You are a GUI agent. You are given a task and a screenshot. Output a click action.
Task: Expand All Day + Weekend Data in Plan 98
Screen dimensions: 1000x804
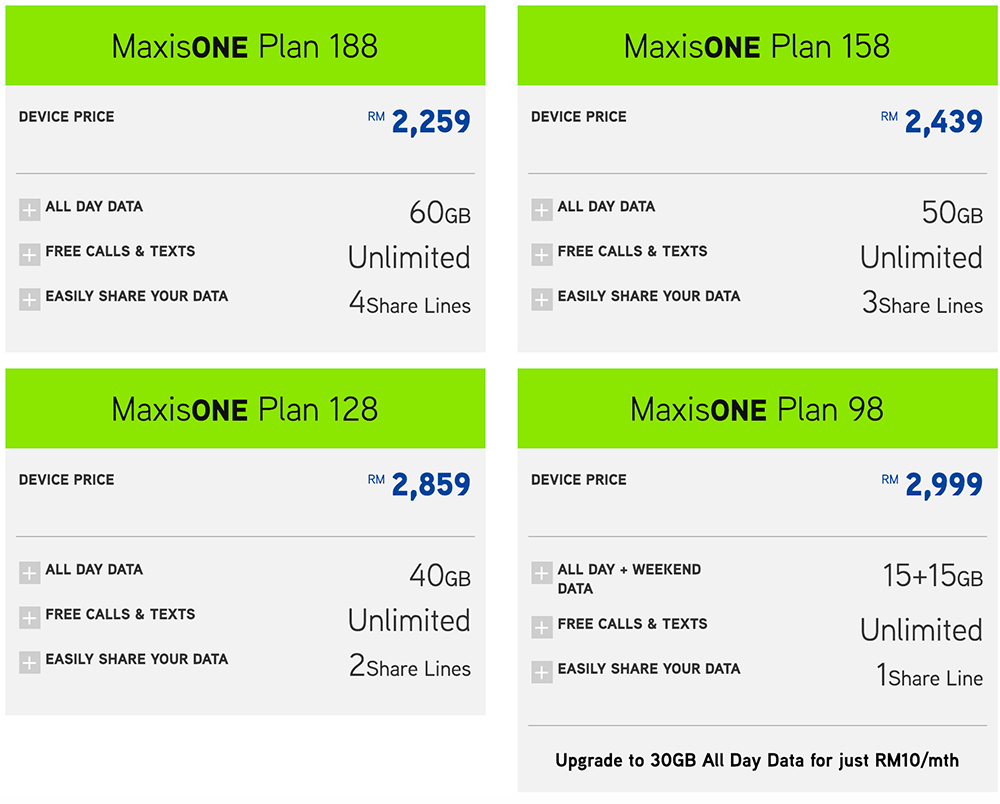point(542,573)
